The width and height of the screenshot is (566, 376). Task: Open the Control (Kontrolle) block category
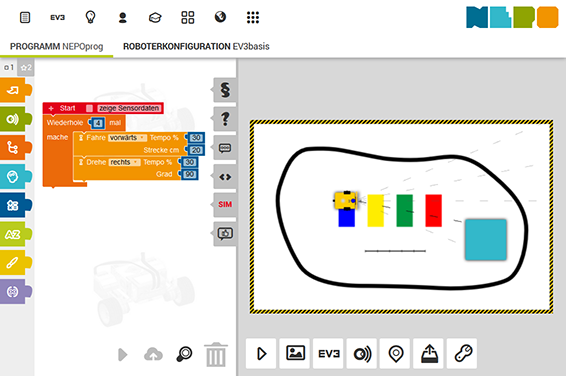(x=14, y=148)
